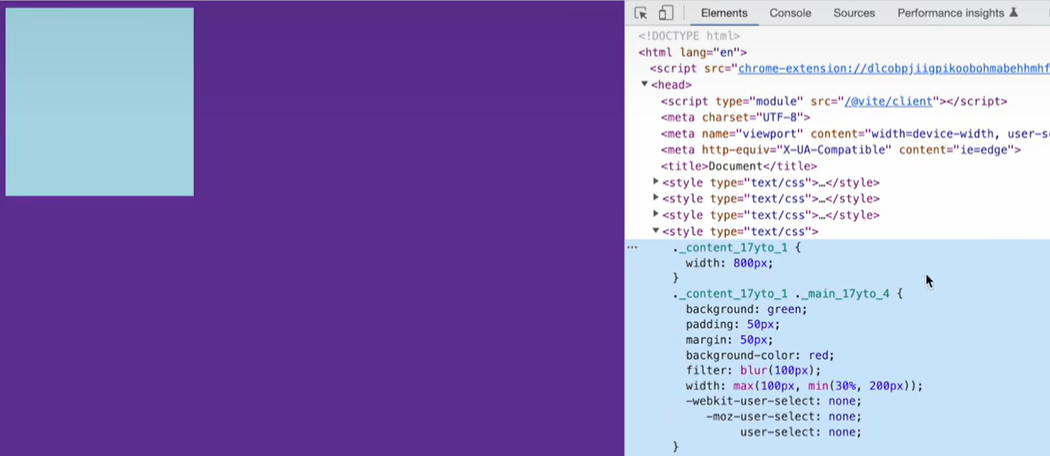Select the meta charset UTF-8 node
The width and height of the screenshot is (1050, 456).
[x=735, y=117]
